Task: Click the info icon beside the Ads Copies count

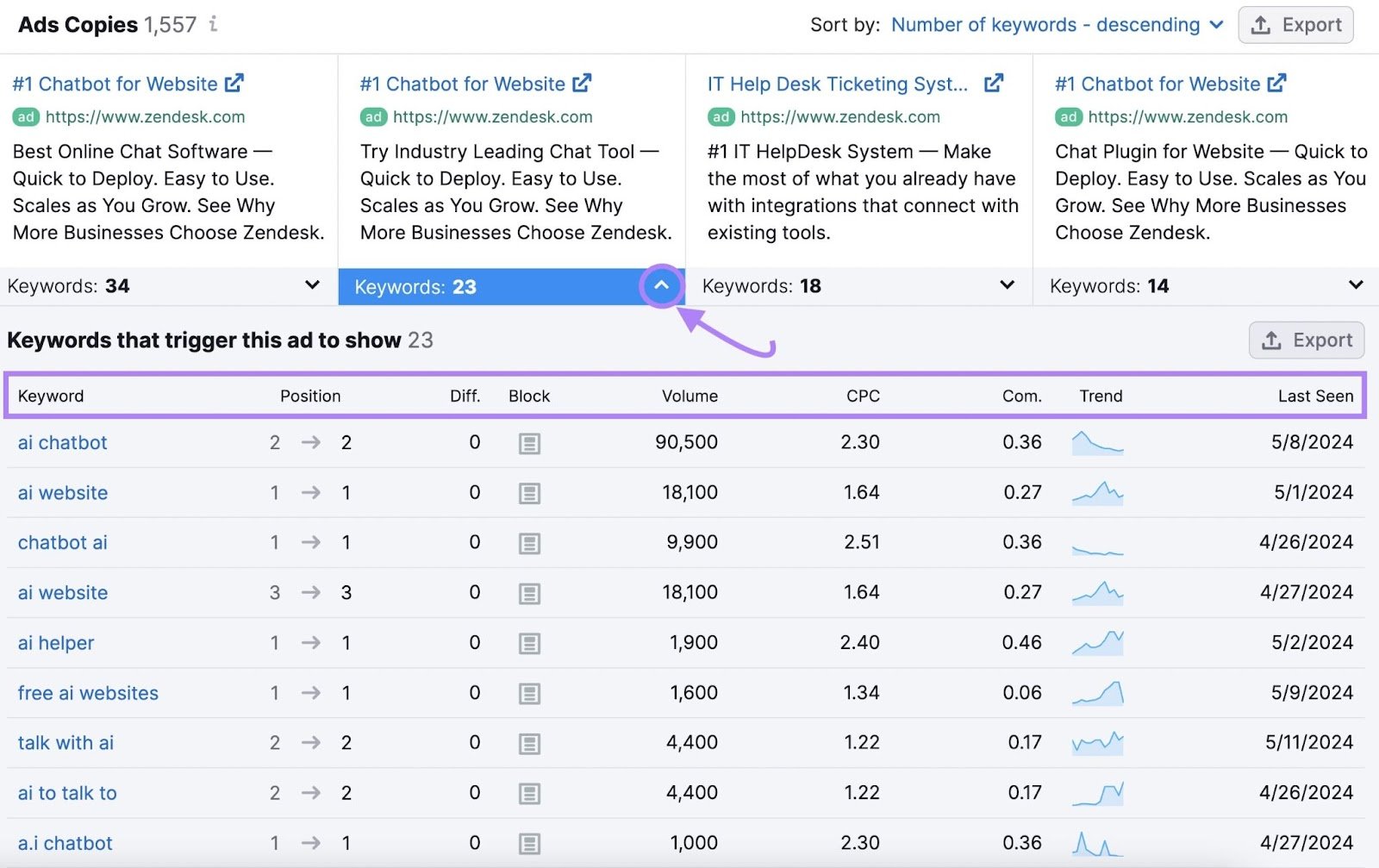Action: [213, 24]
